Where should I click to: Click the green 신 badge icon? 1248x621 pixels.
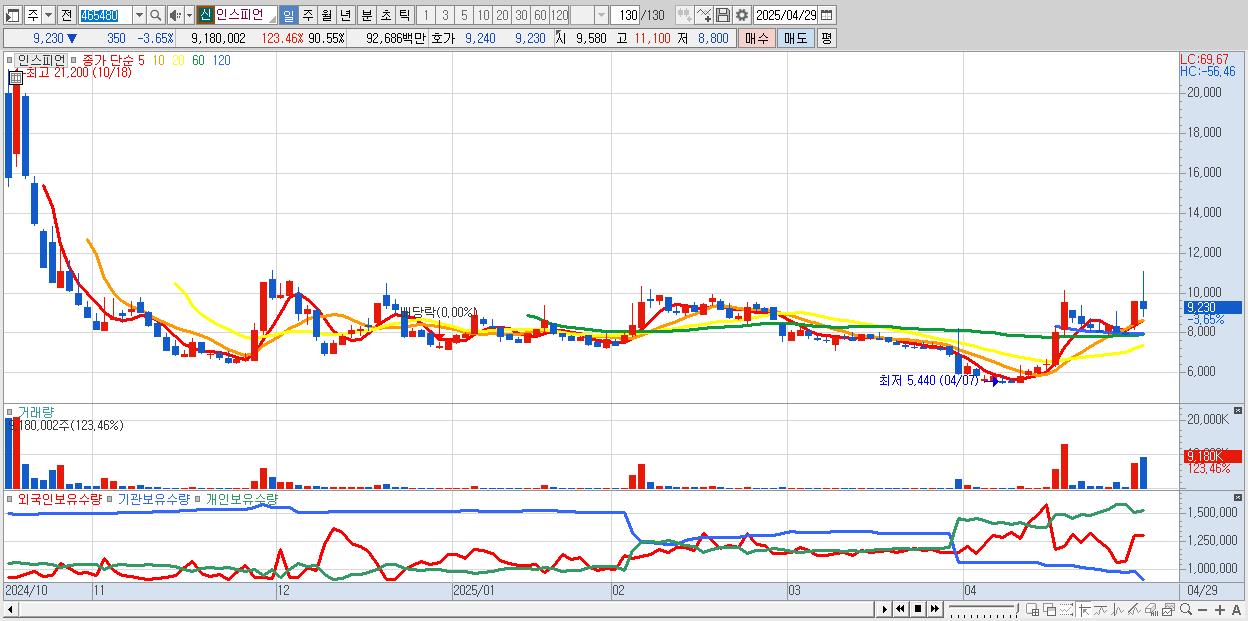pos(204,15)
